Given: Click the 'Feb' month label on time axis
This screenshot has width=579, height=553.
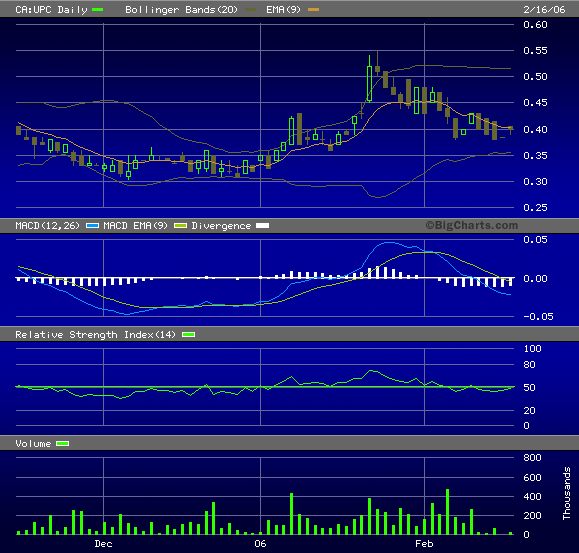Looking at the screenshot, I should click(424, 544).
